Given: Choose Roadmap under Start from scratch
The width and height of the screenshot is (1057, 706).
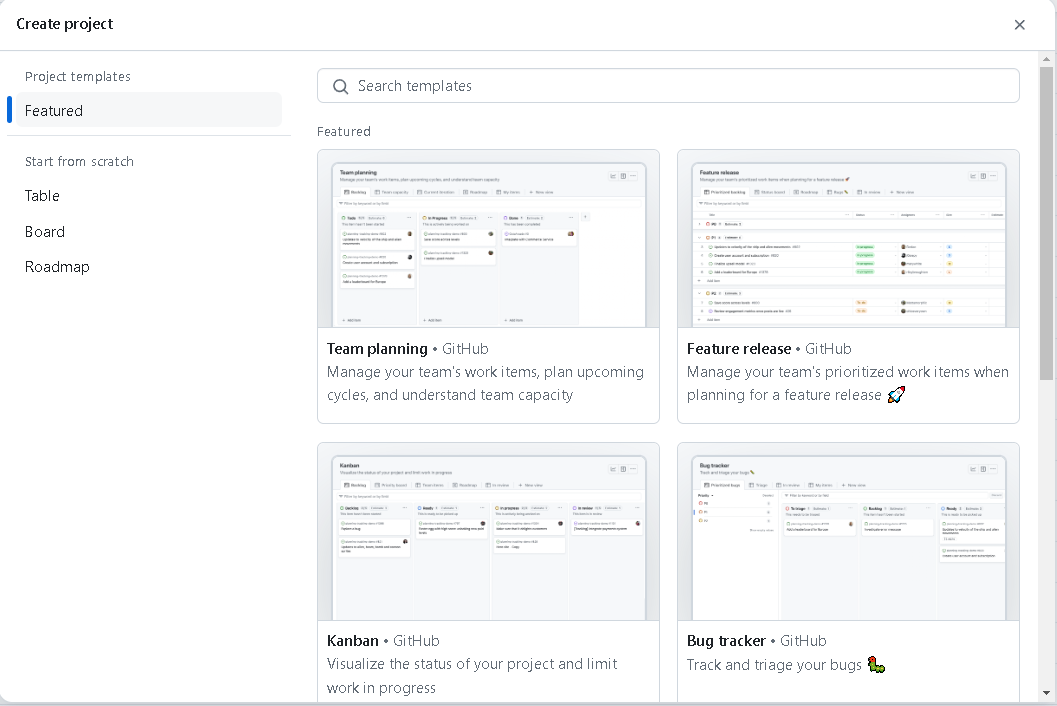Looking at the screenshot, I should 57,266.
